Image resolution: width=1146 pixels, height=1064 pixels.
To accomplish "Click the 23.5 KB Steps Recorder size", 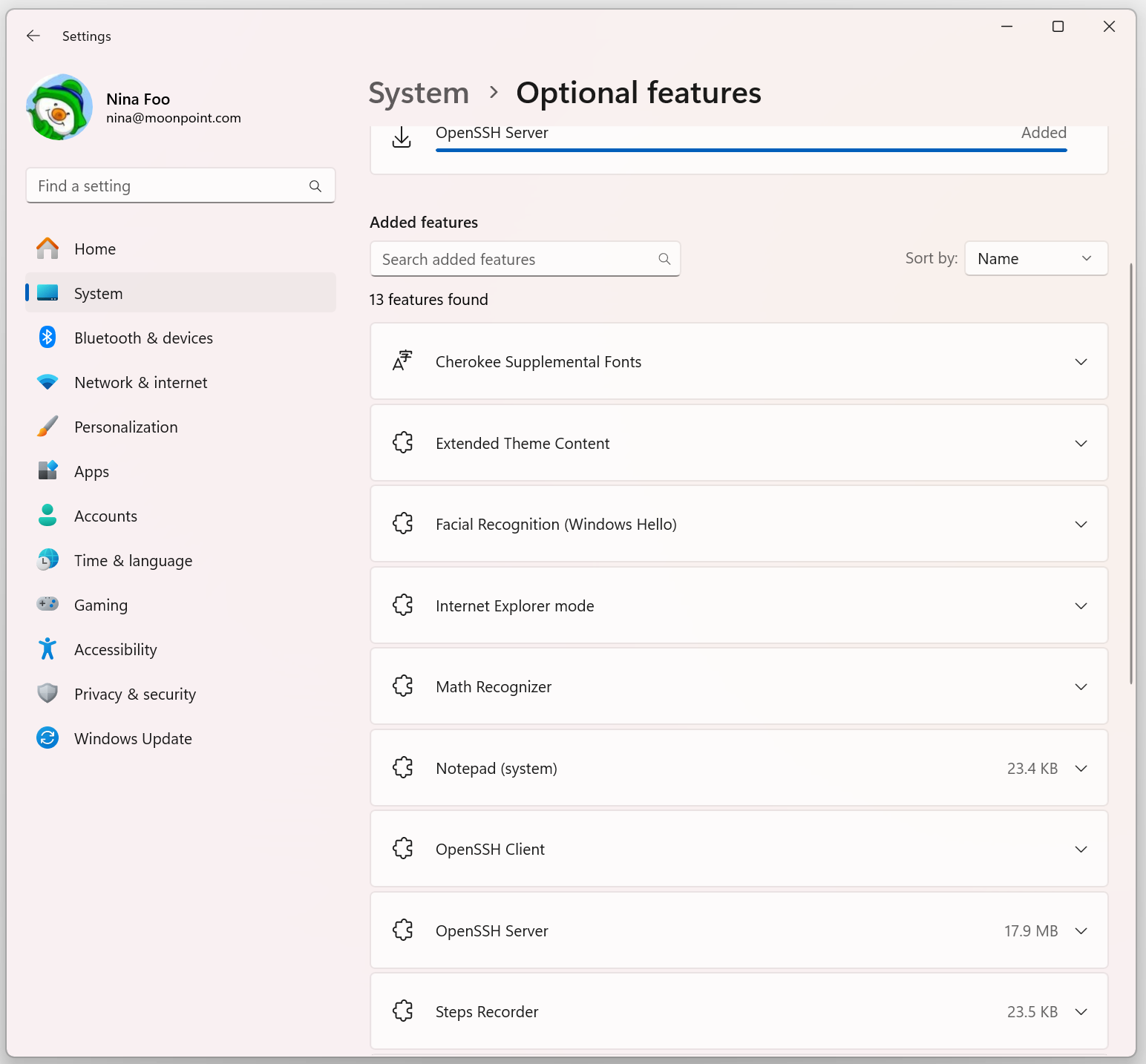I will click(1032, 1011).
